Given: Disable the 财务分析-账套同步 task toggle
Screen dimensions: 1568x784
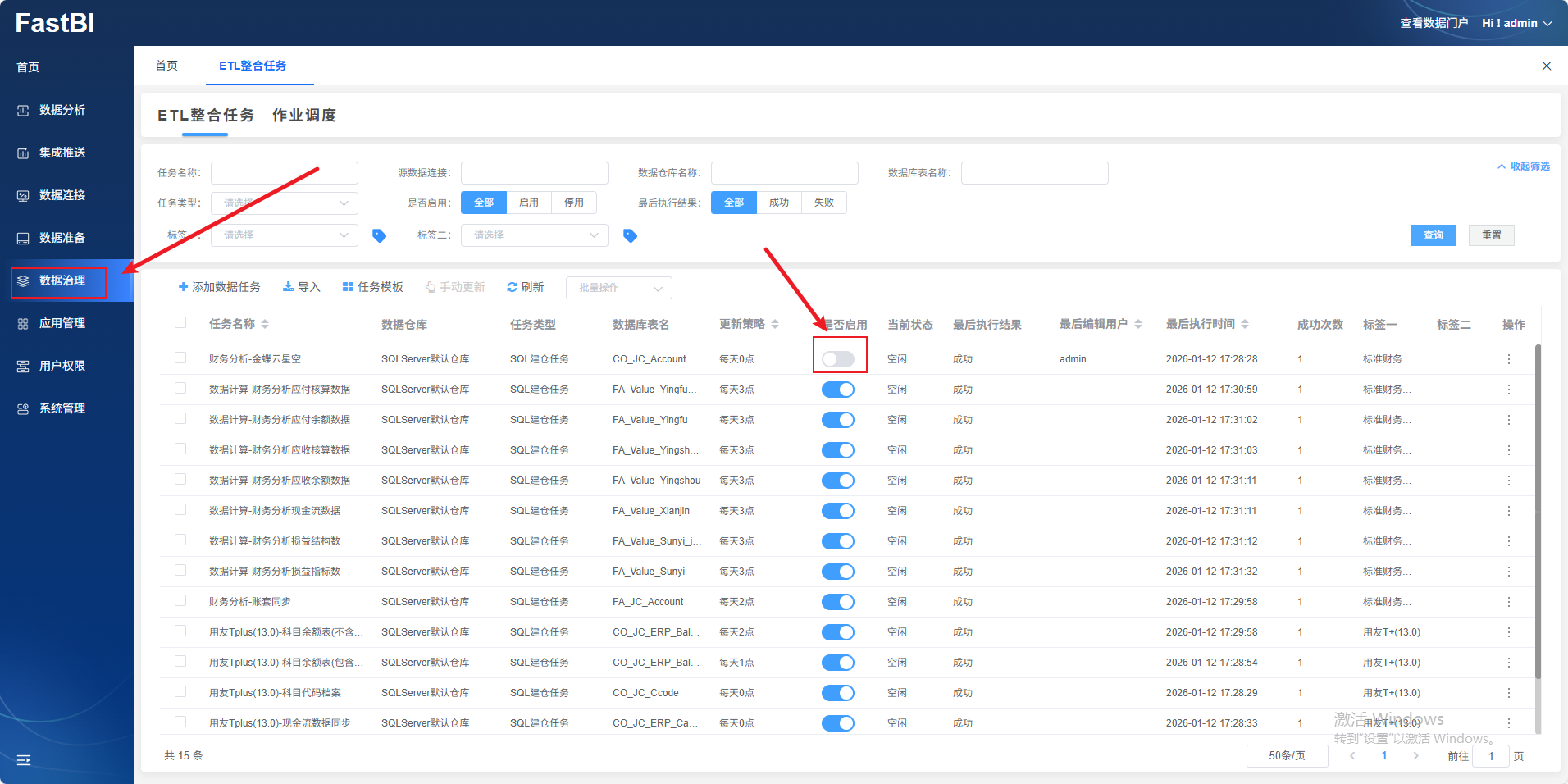Looking at the screenshot, I should click(838, 602).
